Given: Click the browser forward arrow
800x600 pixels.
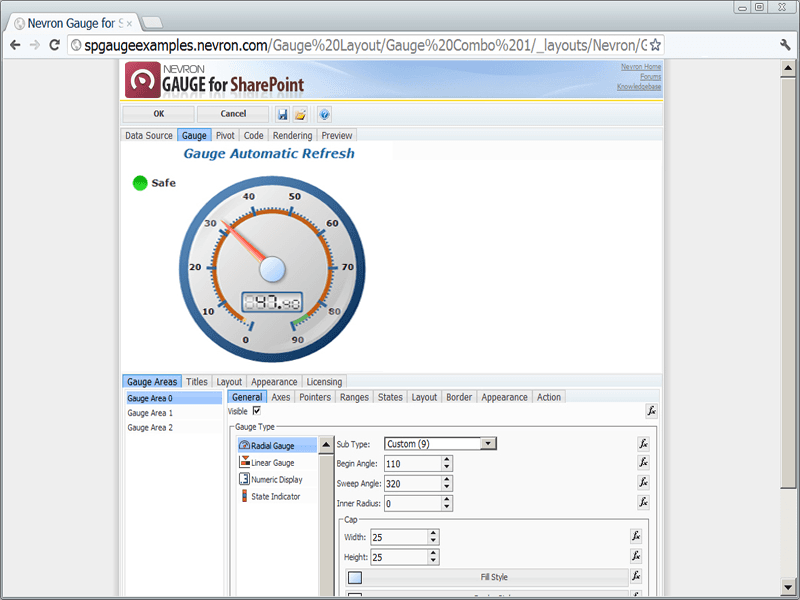Looking at the screenshot, I should [x=35, y=45].
